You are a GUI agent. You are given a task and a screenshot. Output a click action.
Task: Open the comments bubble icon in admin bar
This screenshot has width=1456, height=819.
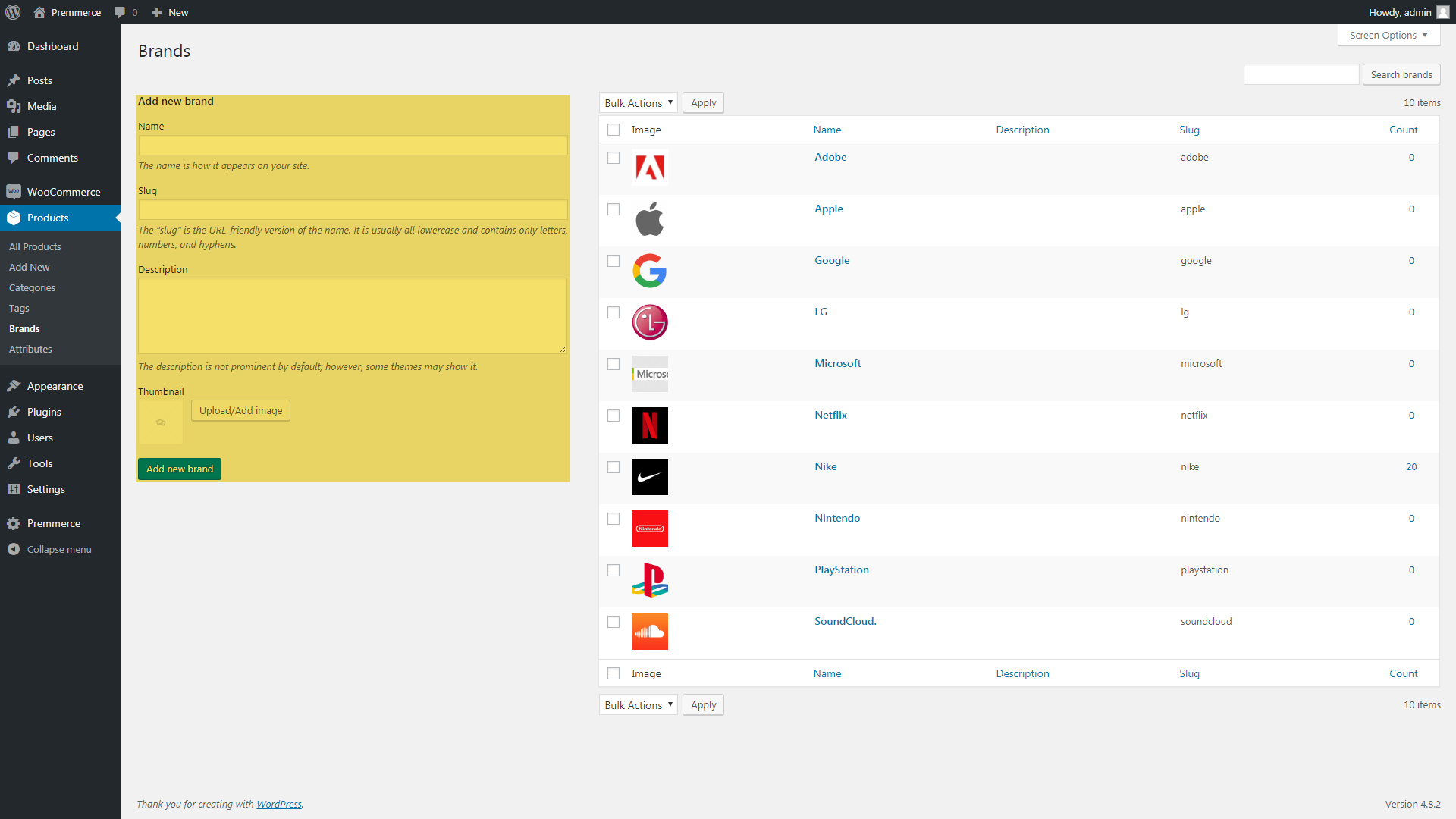120,12
